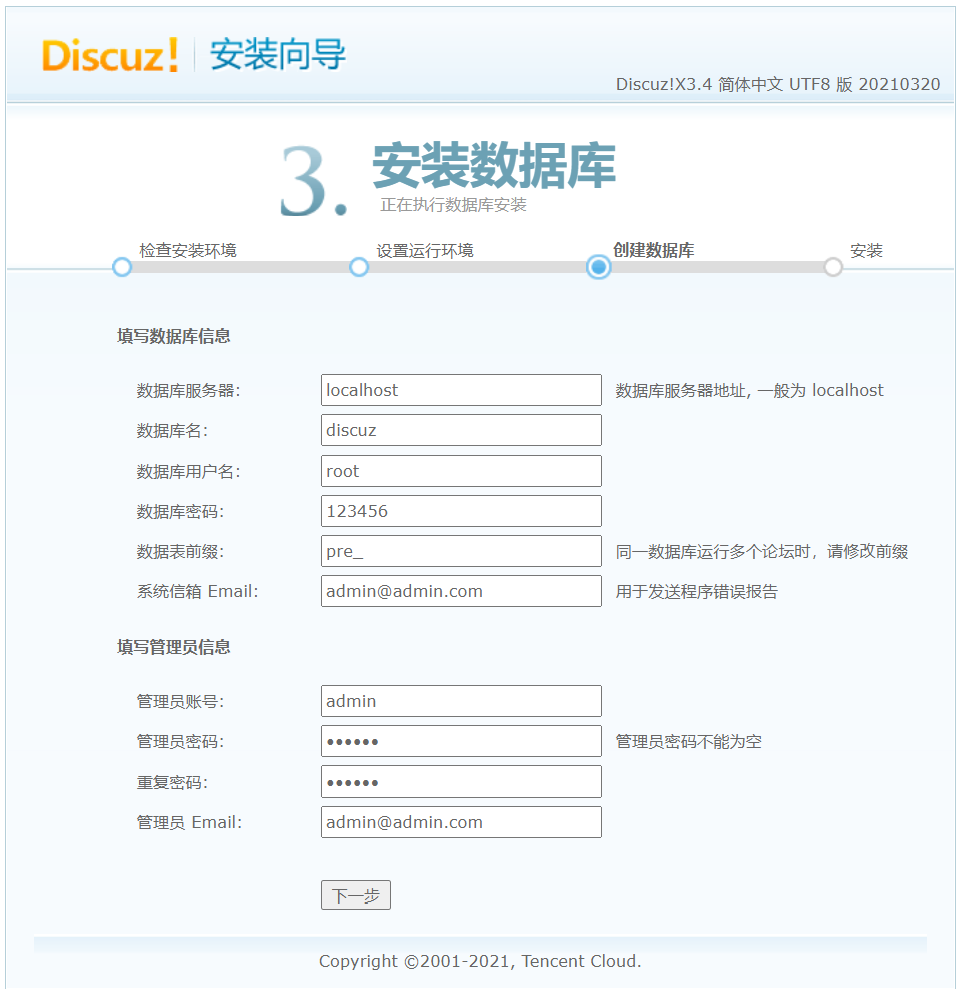Click the 数据库服务器: label

click(189, 390)
